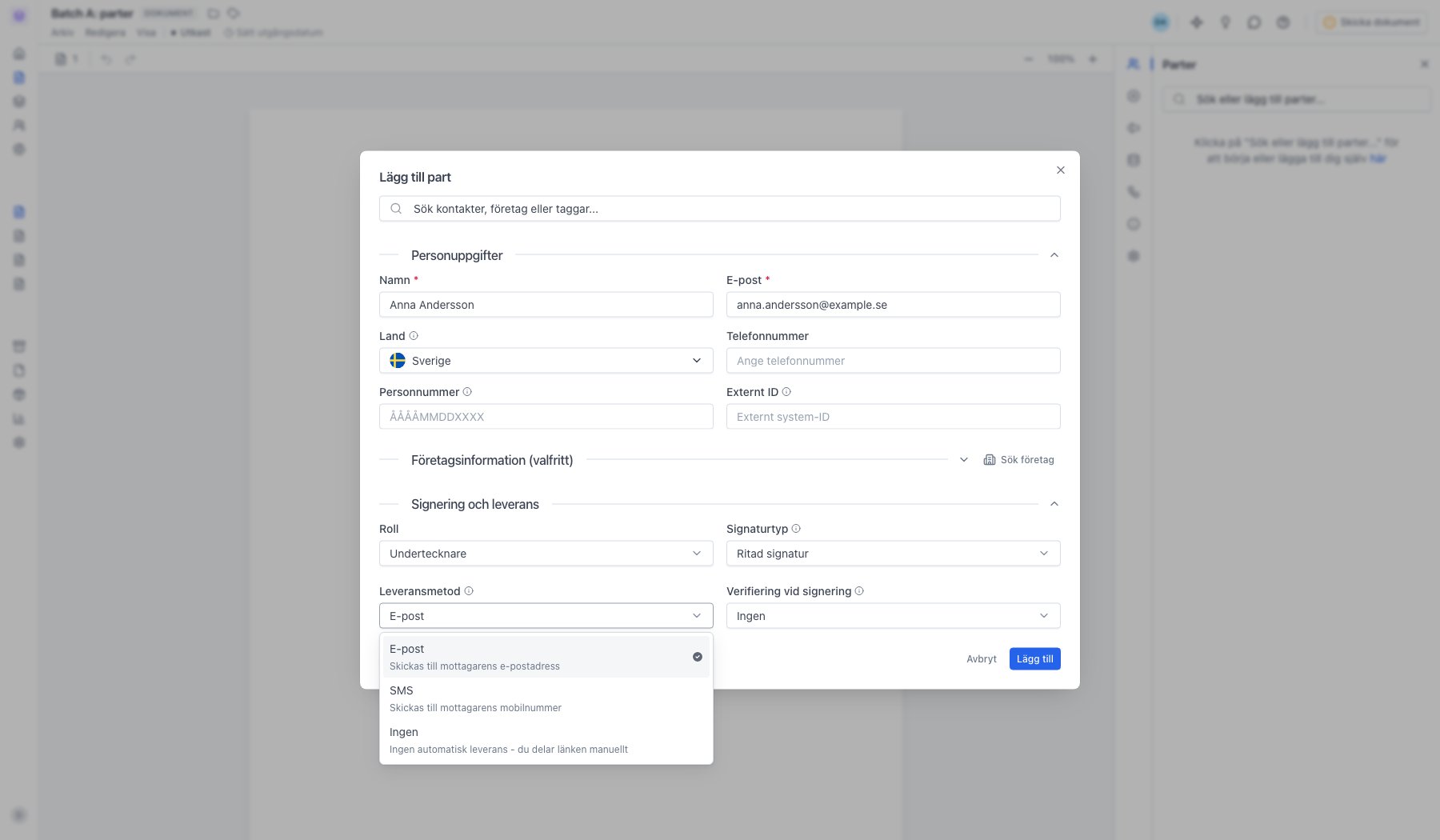Close the Leveransmetod dropdown showing E-post

coord(546,616)
